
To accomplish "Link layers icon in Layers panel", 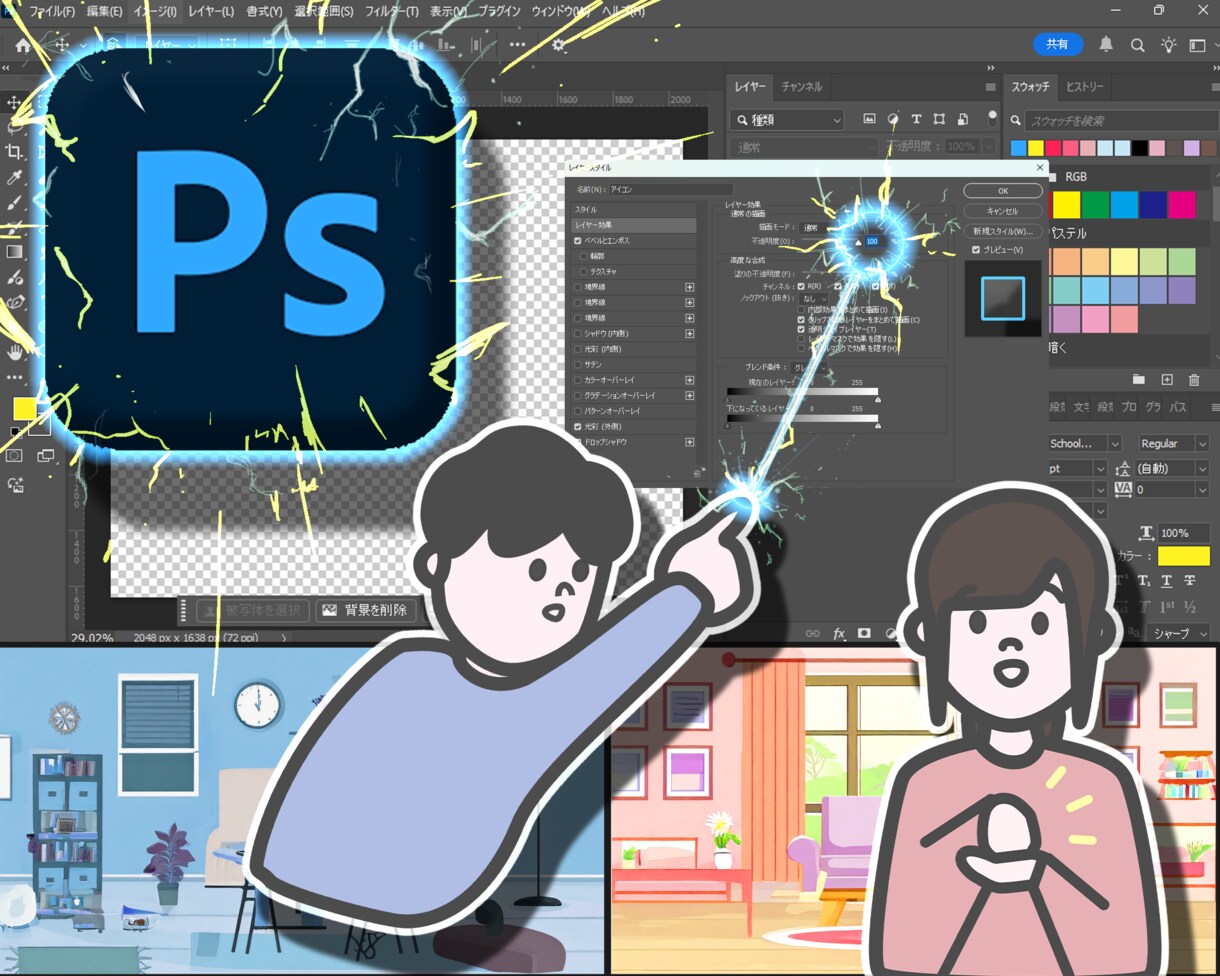I will pyautogui.click(x=813, y=633).
